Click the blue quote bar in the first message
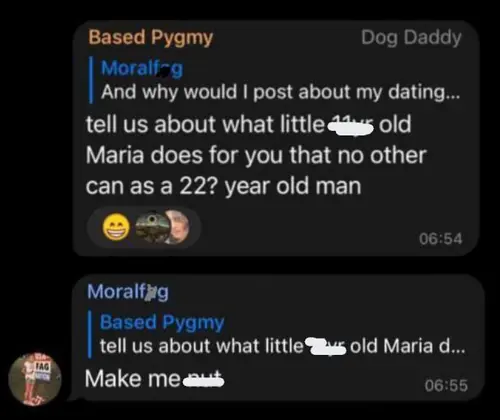The width and height of the screenshot is (500, 420). coord(91,80)
